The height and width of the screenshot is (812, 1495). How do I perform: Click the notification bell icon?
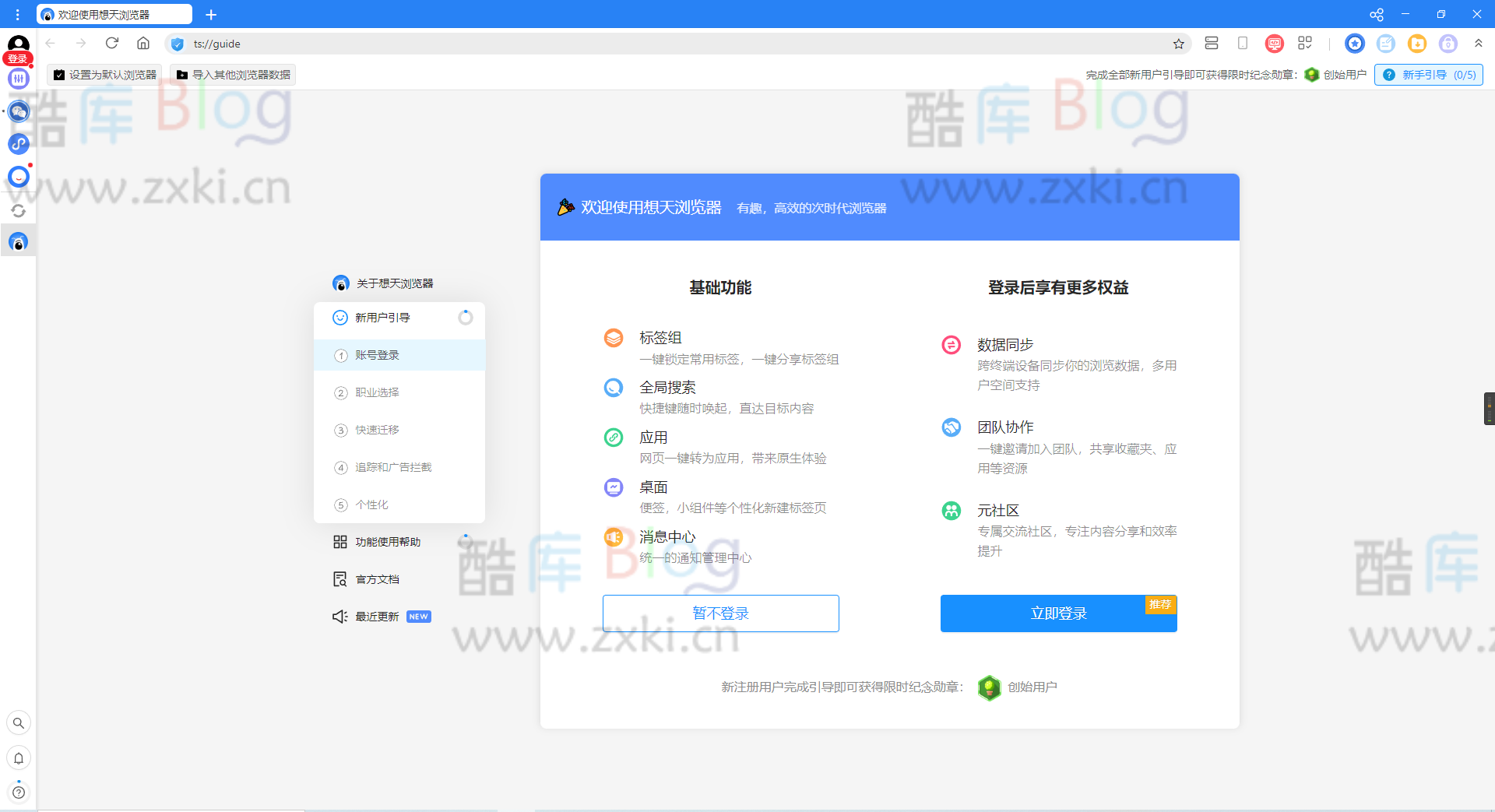coord(18,758)
